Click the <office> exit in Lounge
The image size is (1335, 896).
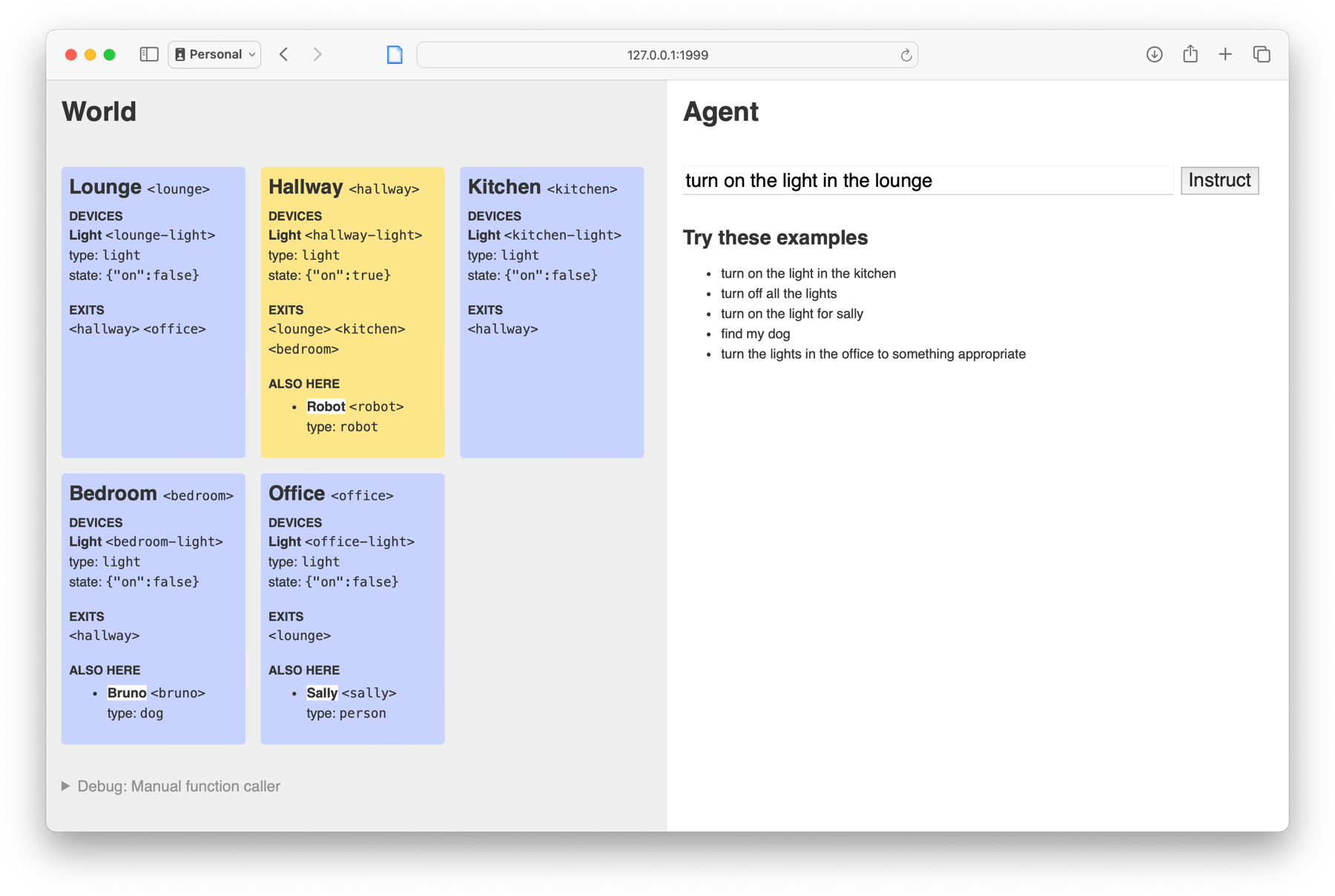(174, 329)
